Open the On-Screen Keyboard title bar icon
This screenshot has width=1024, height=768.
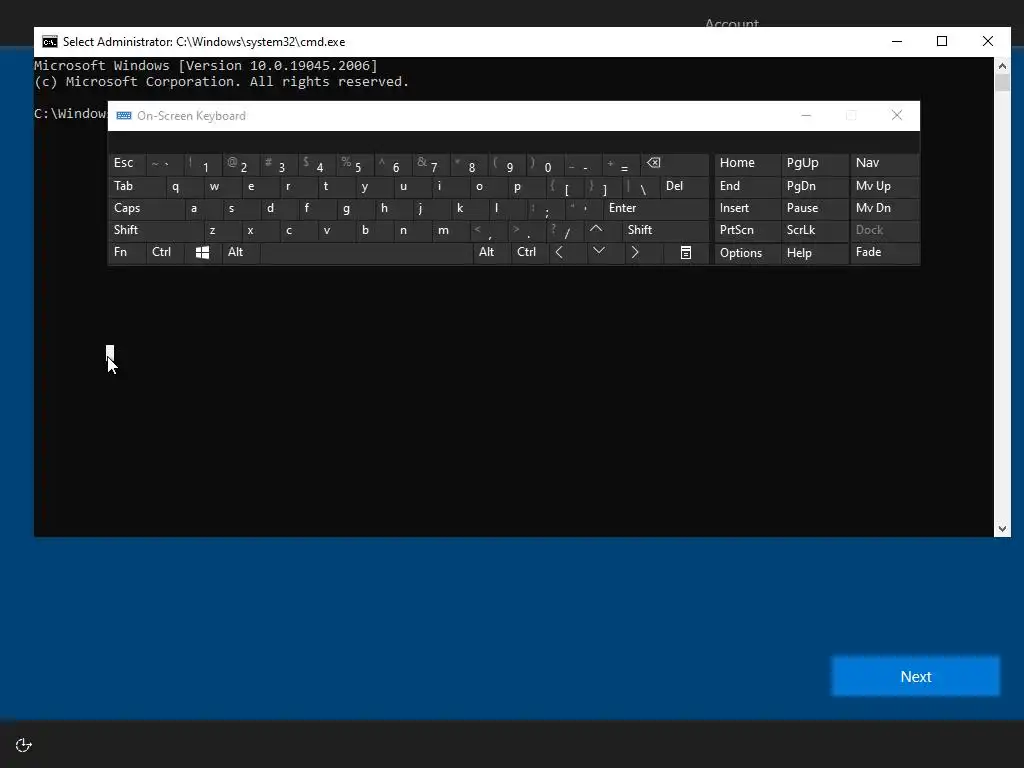point(124,116)
